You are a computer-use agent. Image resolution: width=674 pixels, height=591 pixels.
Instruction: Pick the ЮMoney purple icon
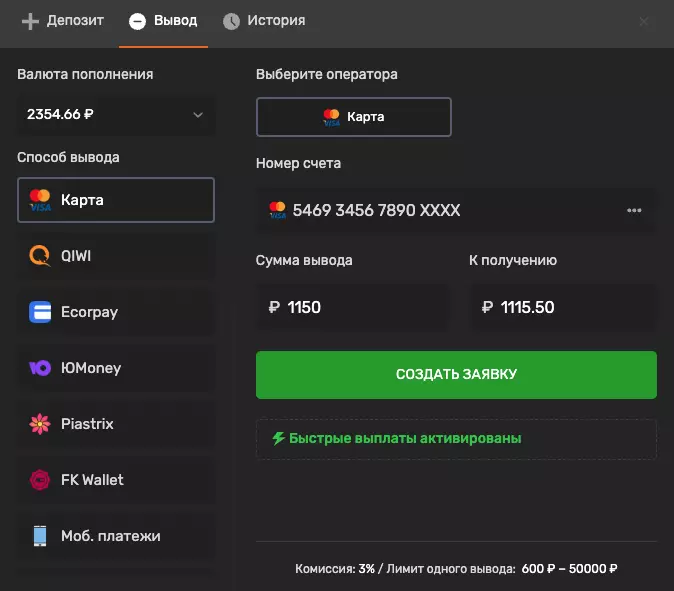pos(40,368)
